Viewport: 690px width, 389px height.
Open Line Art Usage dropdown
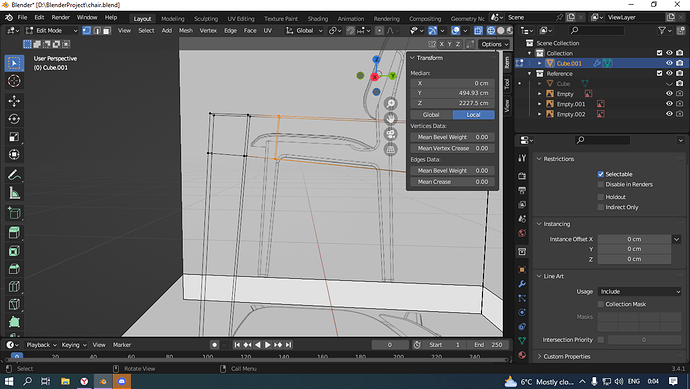point(639,291)
